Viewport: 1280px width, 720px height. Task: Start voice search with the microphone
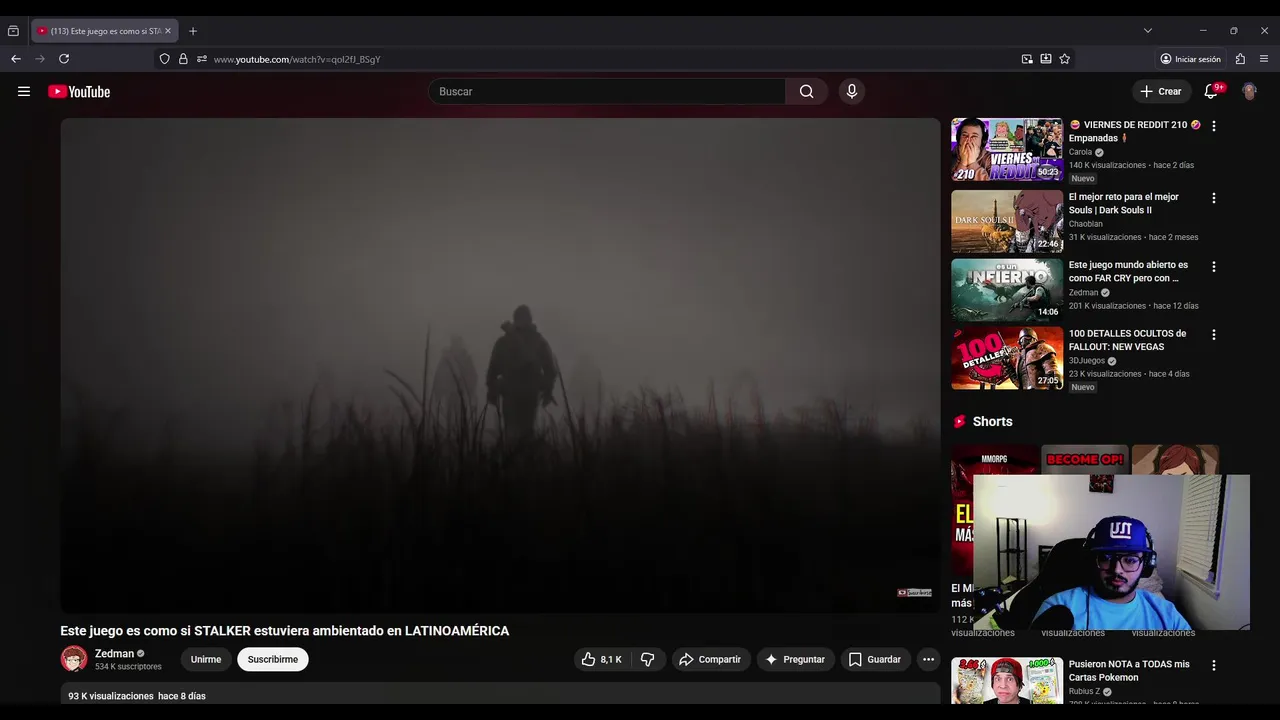[852, 91]
